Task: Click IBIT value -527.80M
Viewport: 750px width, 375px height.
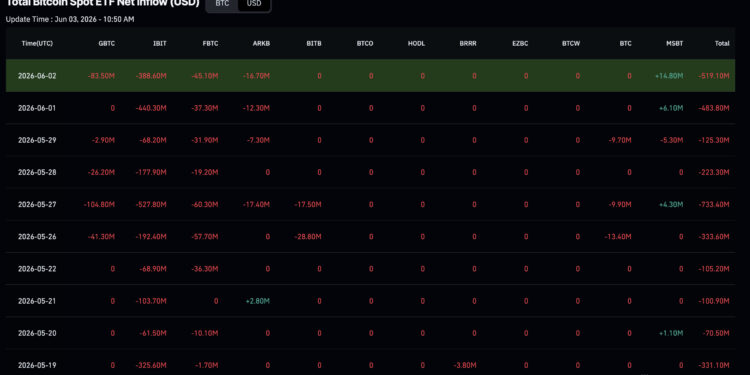Action: (151, 205)
